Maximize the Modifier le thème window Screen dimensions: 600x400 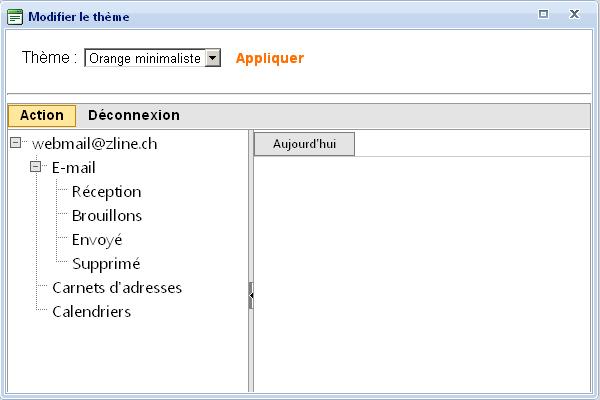(x=543, y=15)
